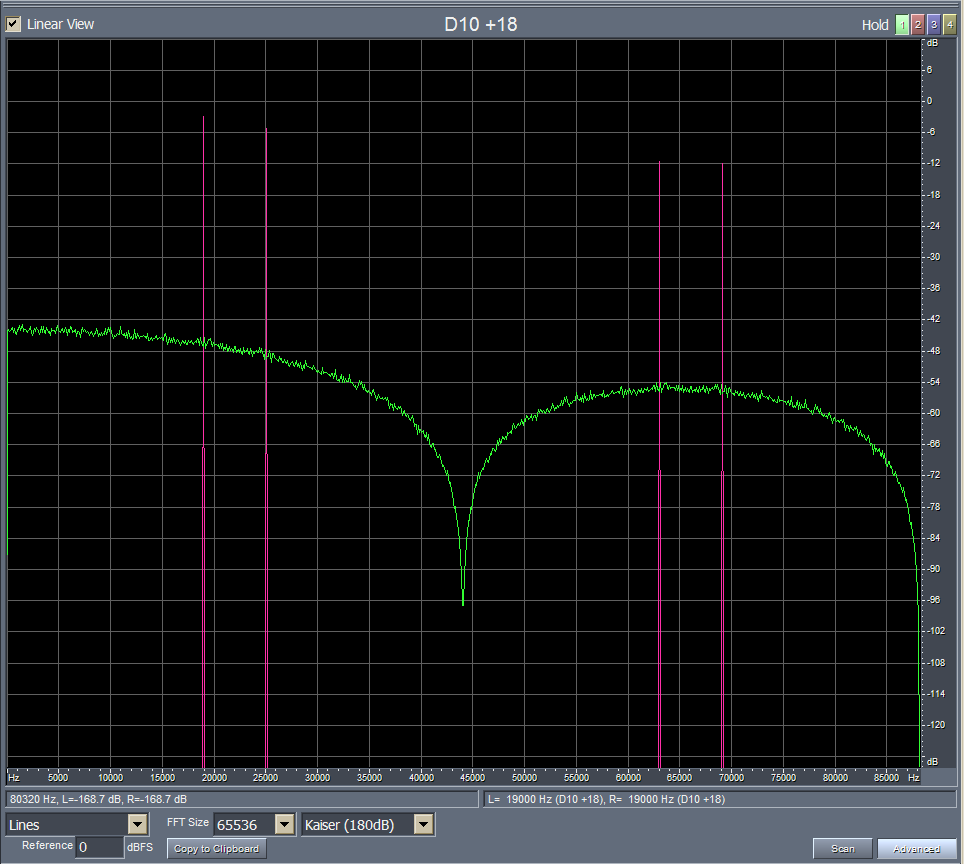Image resolution: width=964 pixels, height=864 pixels.
Task: Toggle Hold slot 2 (red)
Action: pos(918,25)
